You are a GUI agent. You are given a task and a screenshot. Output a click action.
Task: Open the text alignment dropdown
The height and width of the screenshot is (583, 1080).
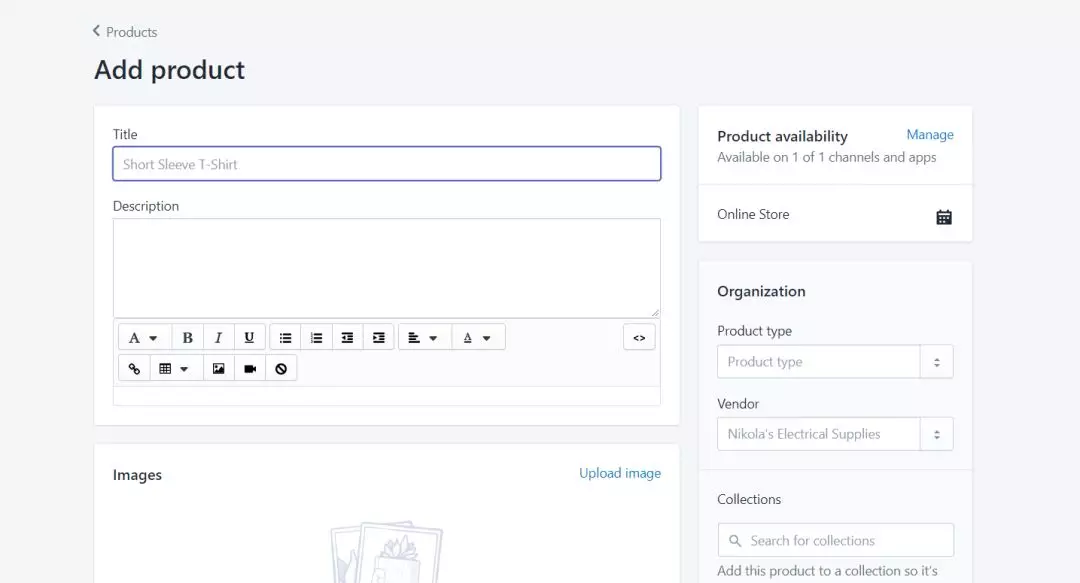[424, 337]
